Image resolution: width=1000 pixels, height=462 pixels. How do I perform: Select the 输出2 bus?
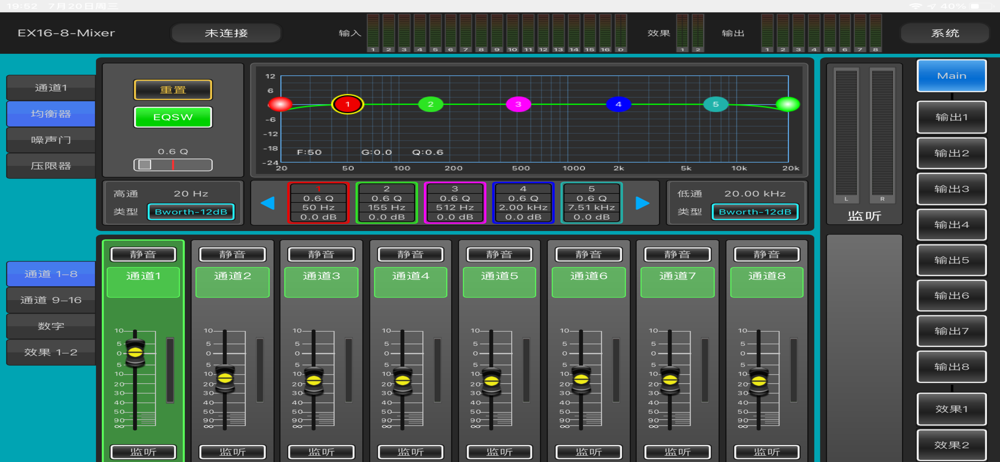coord(952,153)
